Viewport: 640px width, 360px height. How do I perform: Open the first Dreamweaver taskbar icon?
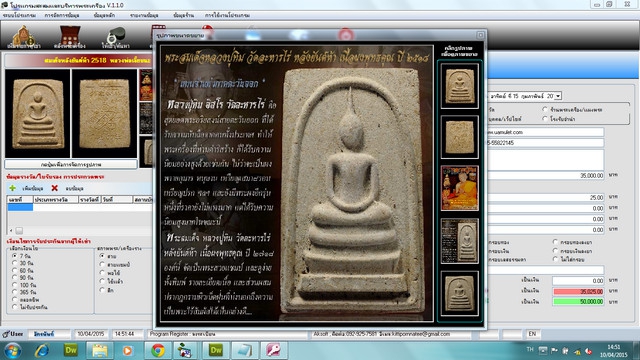coord(71,350)
